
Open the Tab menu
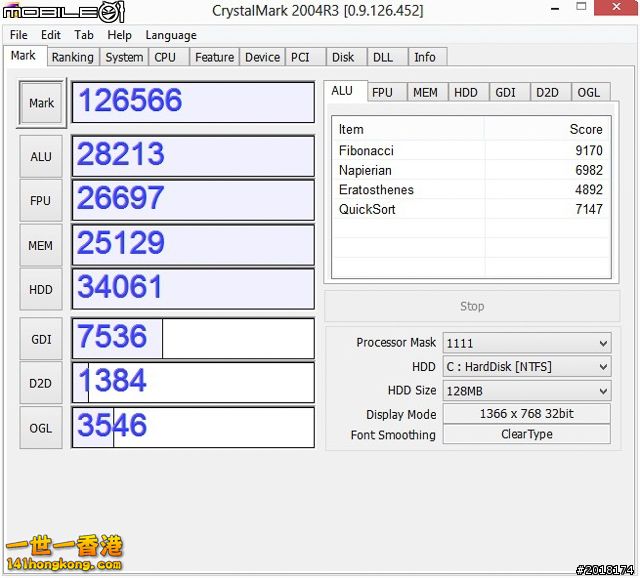(x=84, y=35)
